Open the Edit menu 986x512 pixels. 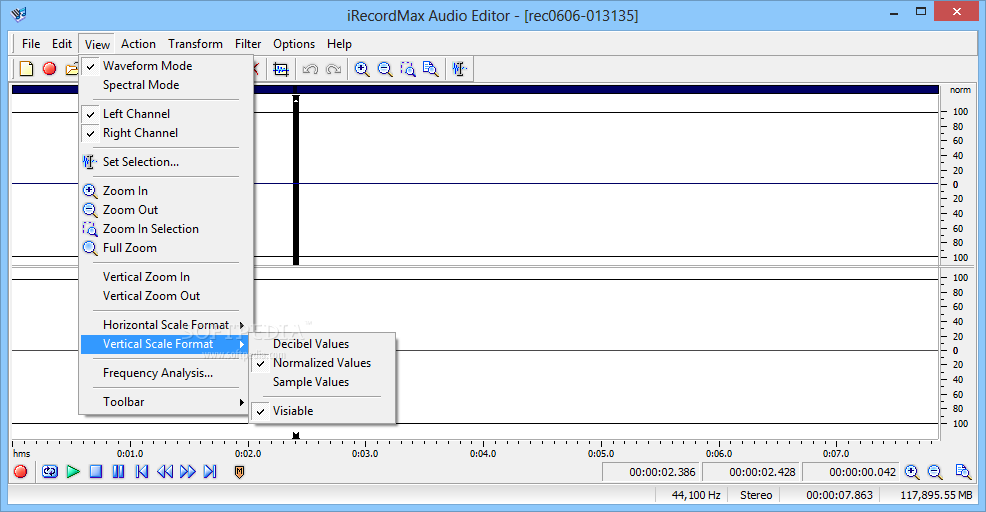click(62, 44)
